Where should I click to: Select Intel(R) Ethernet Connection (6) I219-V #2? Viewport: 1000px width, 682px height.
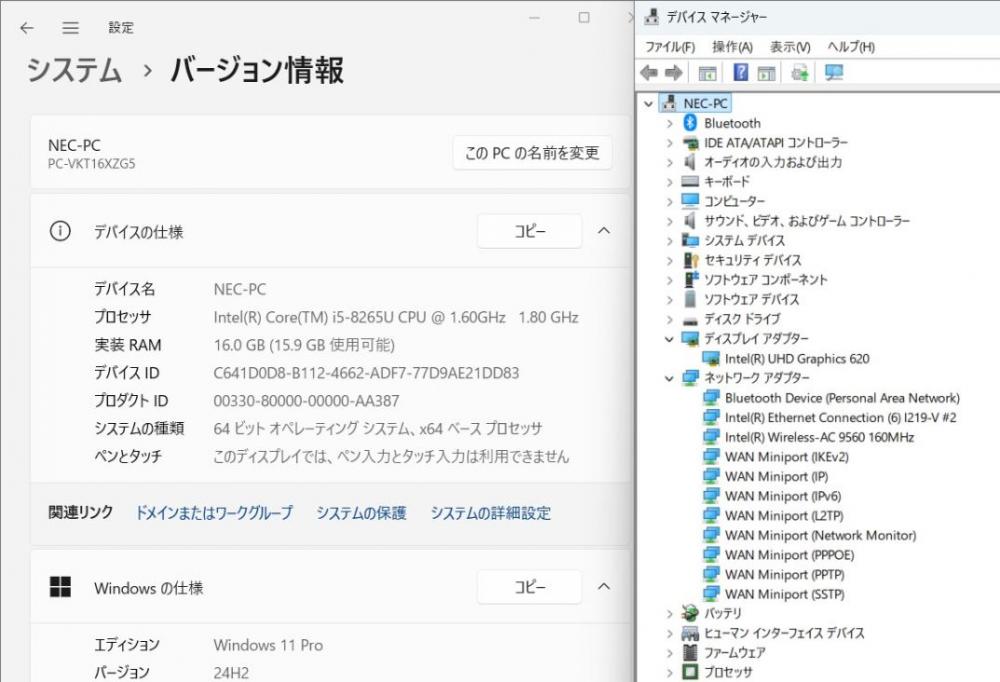click(841, 417)
